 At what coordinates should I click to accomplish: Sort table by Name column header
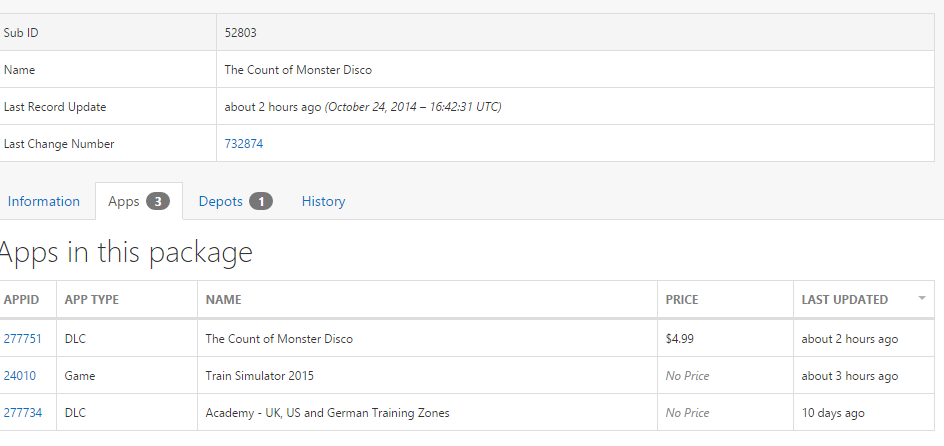[223, 299]
